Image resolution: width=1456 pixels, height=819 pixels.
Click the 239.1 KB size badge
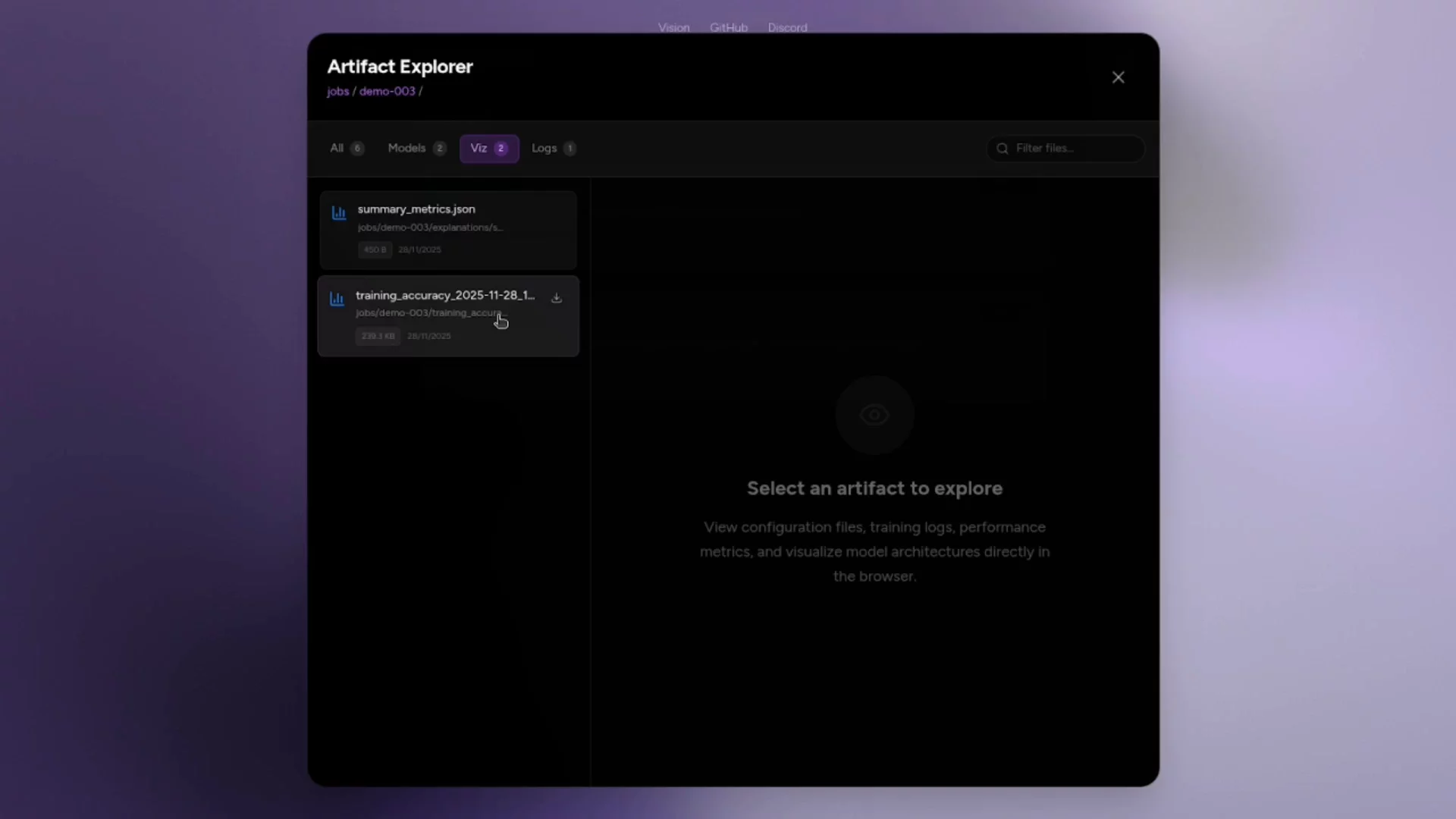click(378, 336)
